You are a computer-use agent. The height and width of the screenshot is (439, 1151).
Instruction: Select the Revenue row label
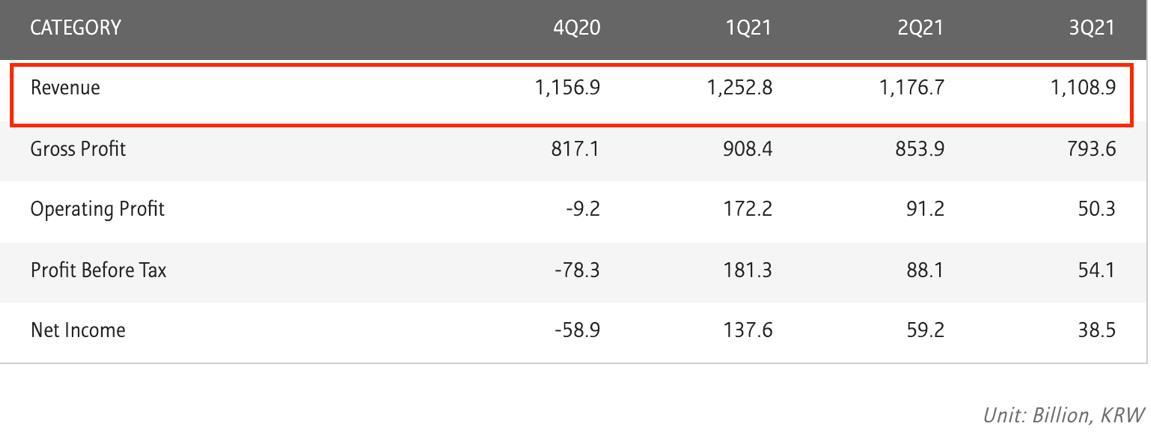click(x=66, y=88)
